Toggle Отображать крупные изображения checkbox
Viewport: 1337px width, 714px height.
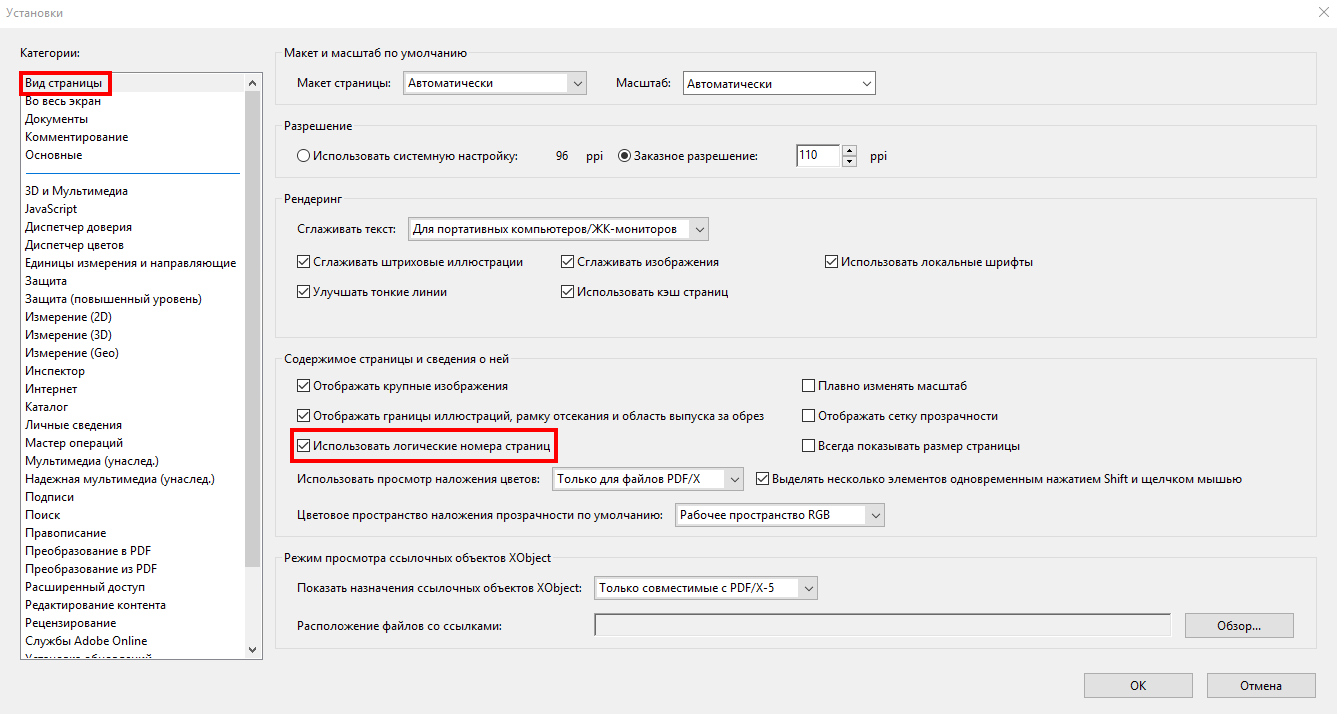(304, 386)
